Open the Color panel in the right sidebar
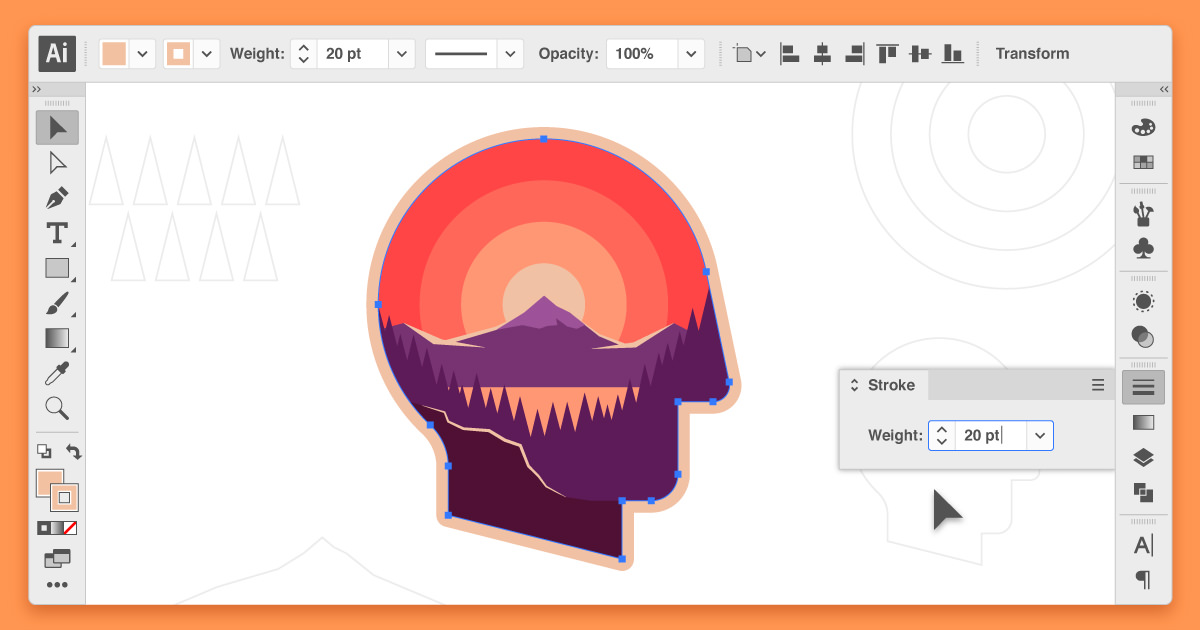The width and height of the screenshot is (1200, 630). pyautogui.click(x=1143, y=127)
